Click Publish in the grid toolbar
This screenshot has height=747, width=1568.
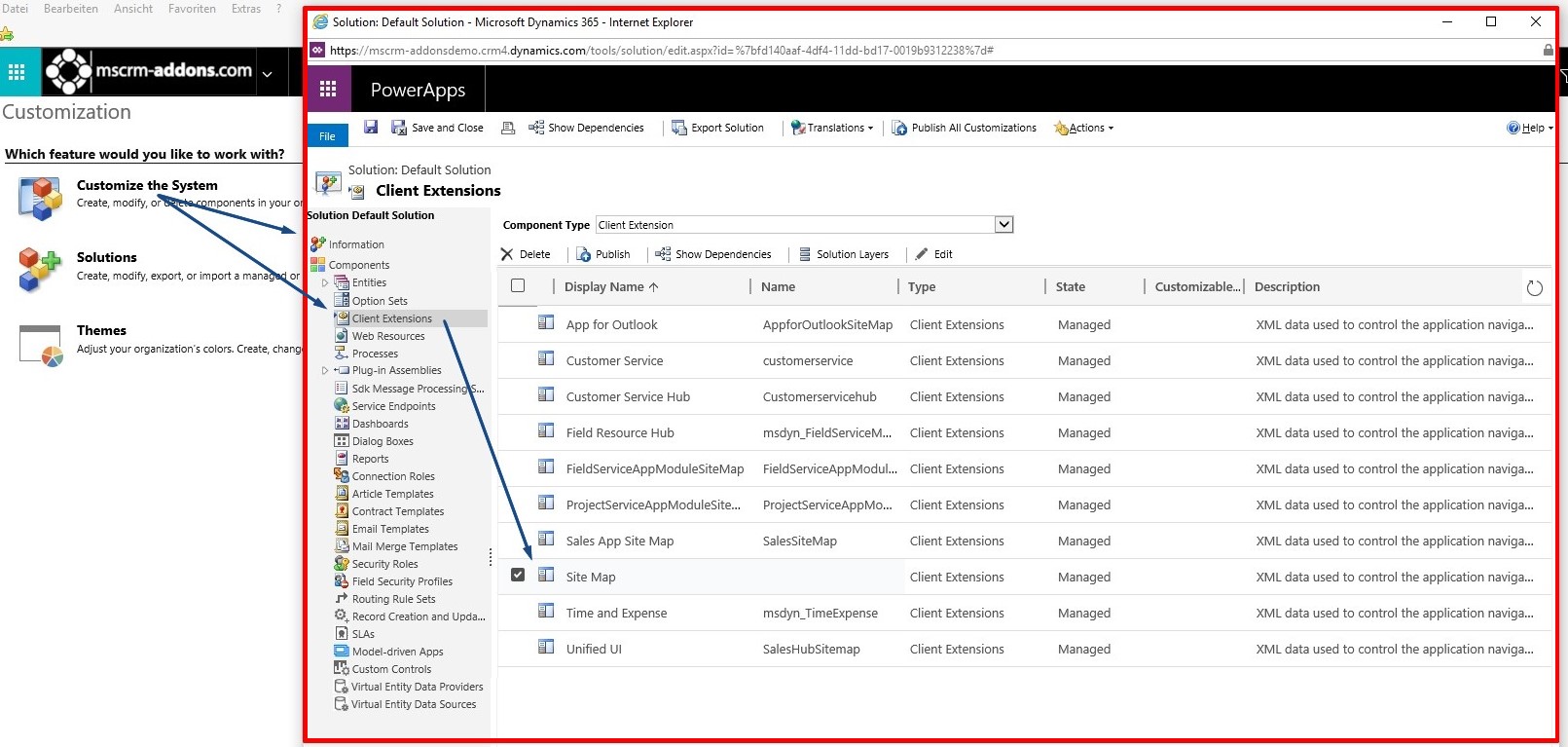point(603,254)
